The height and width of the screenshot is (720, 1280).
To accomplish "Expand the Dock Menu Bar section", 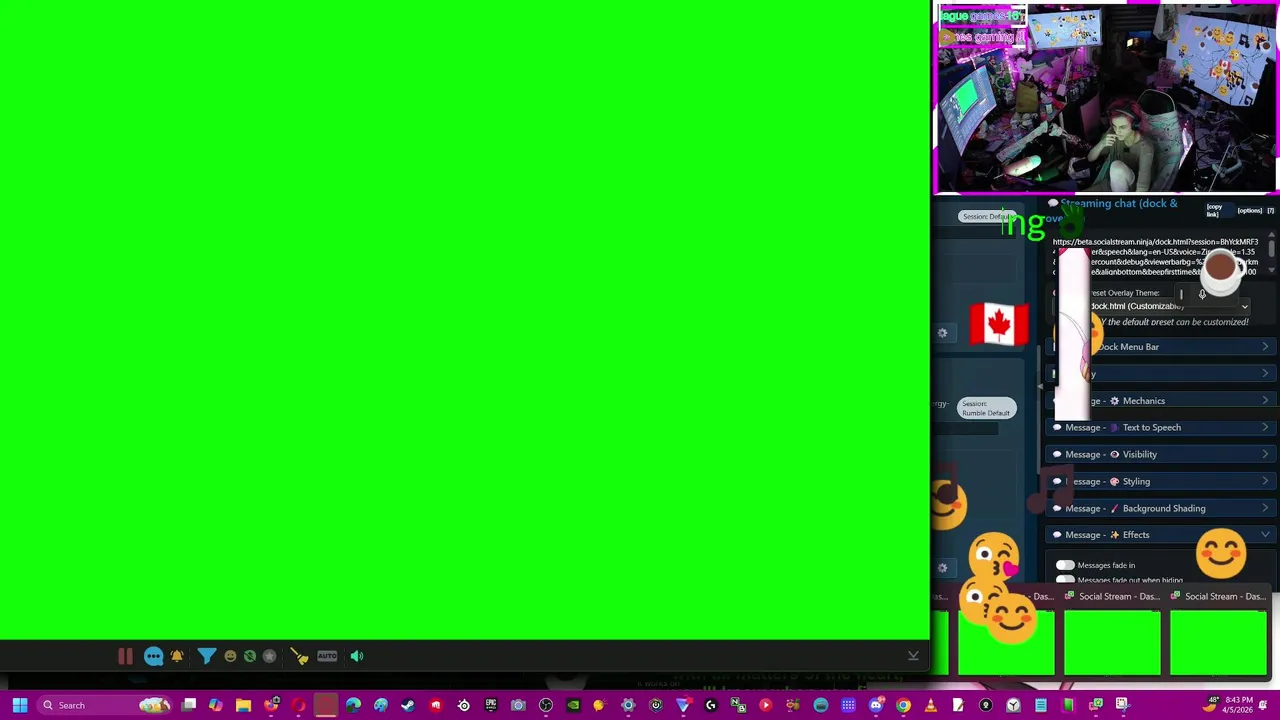I will pos(1160,347).
